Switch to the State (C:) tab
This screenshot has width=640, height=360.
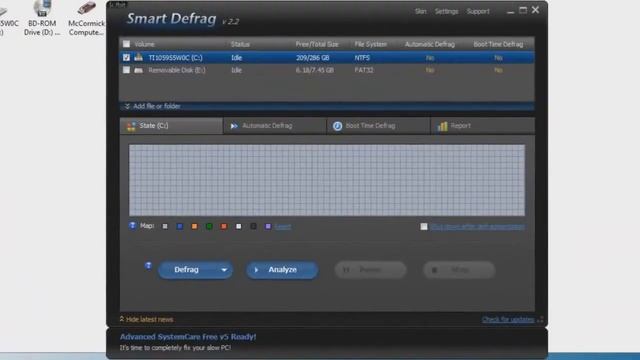click(x=171, y=126)
